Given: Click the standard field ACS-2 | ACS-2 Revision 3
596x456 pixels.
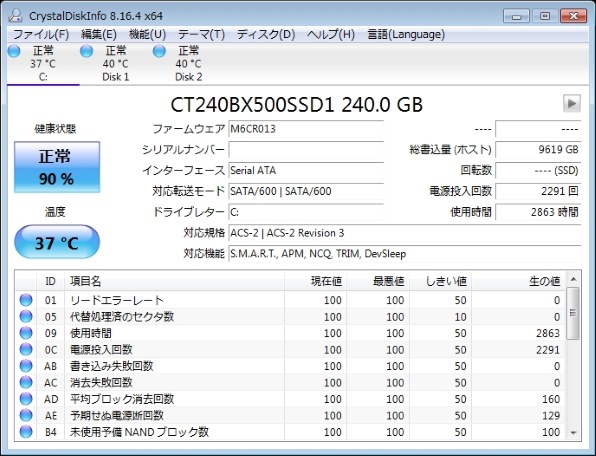Looking at the screenshot, I should (405, 233).
